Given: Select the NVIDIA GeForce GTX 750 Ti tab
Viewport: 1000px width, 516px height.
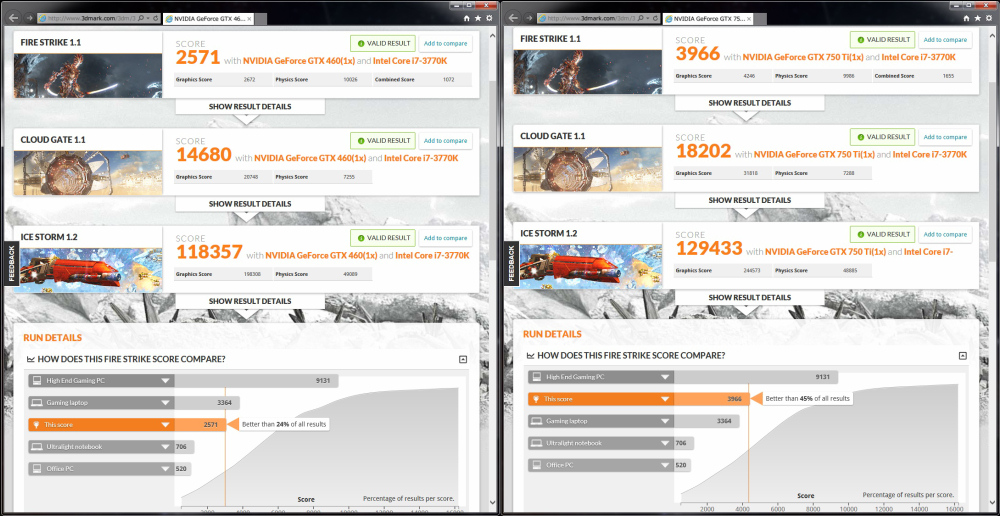Looking at the screenshot, I should pos(708,19).
